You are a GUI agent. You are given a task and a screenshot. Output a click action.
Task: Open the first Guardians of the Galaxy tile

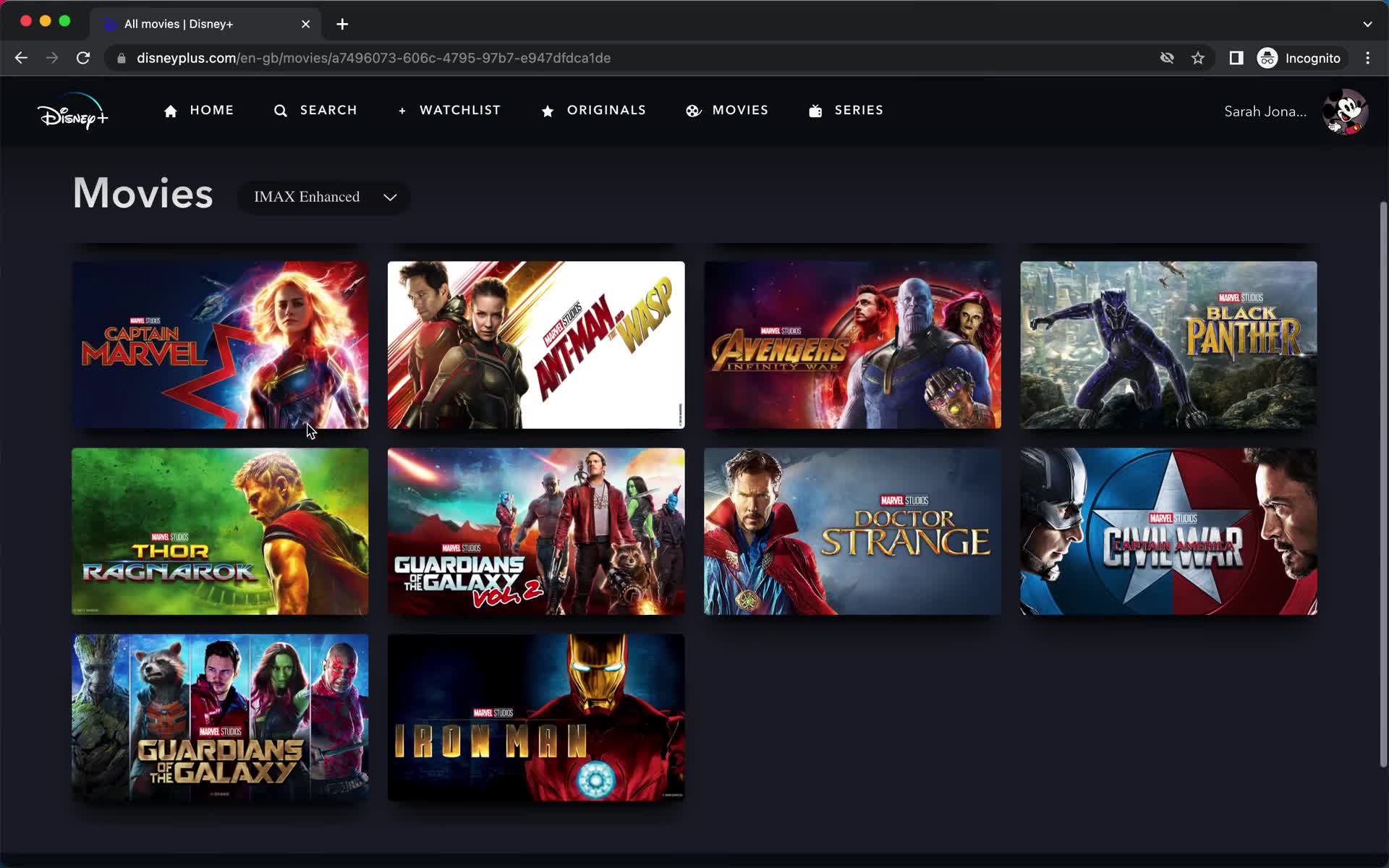(x=220, y=718)
